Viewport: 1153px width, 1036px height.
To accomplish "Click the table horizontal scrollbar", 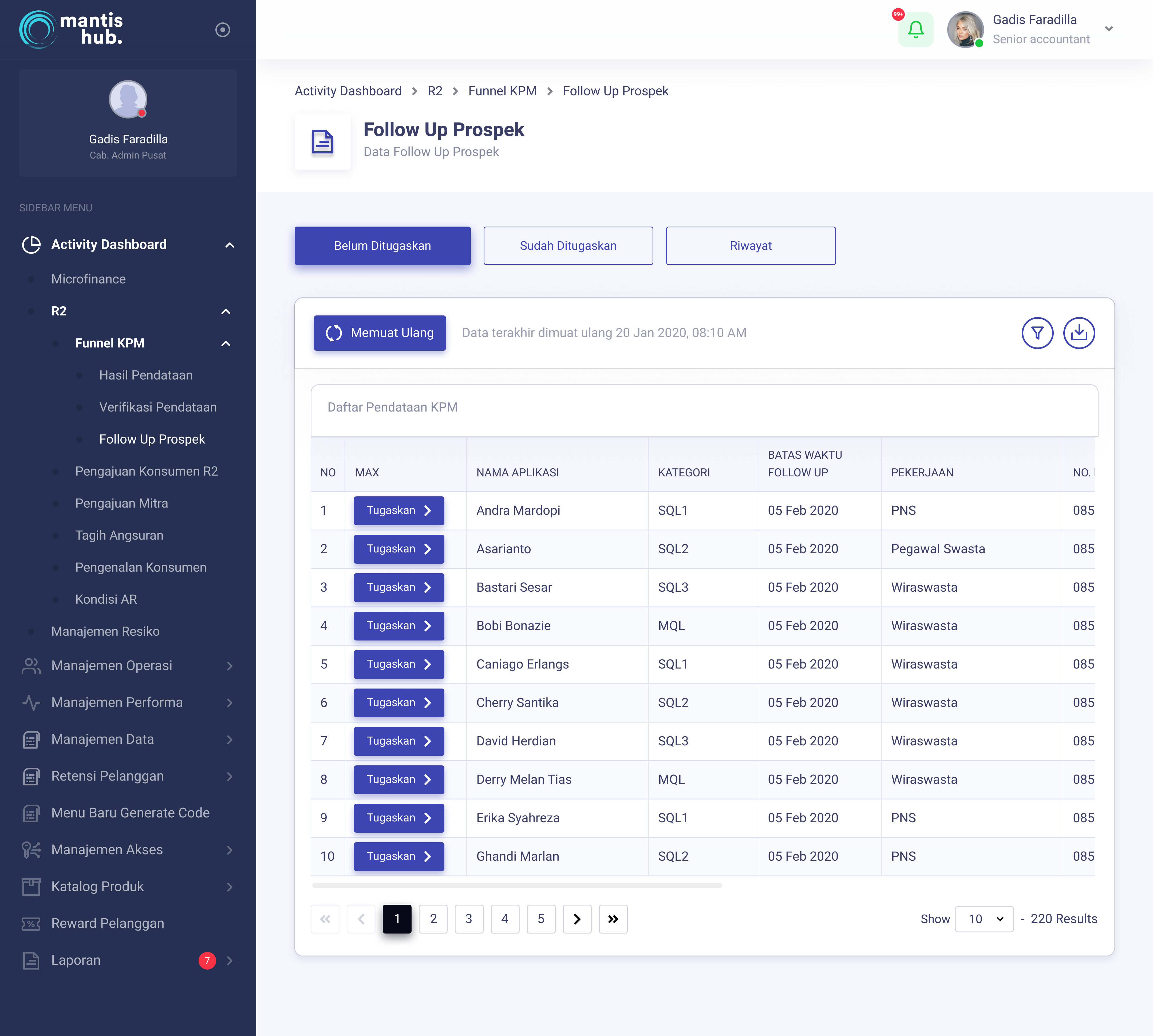I will [x=516, y=886].
